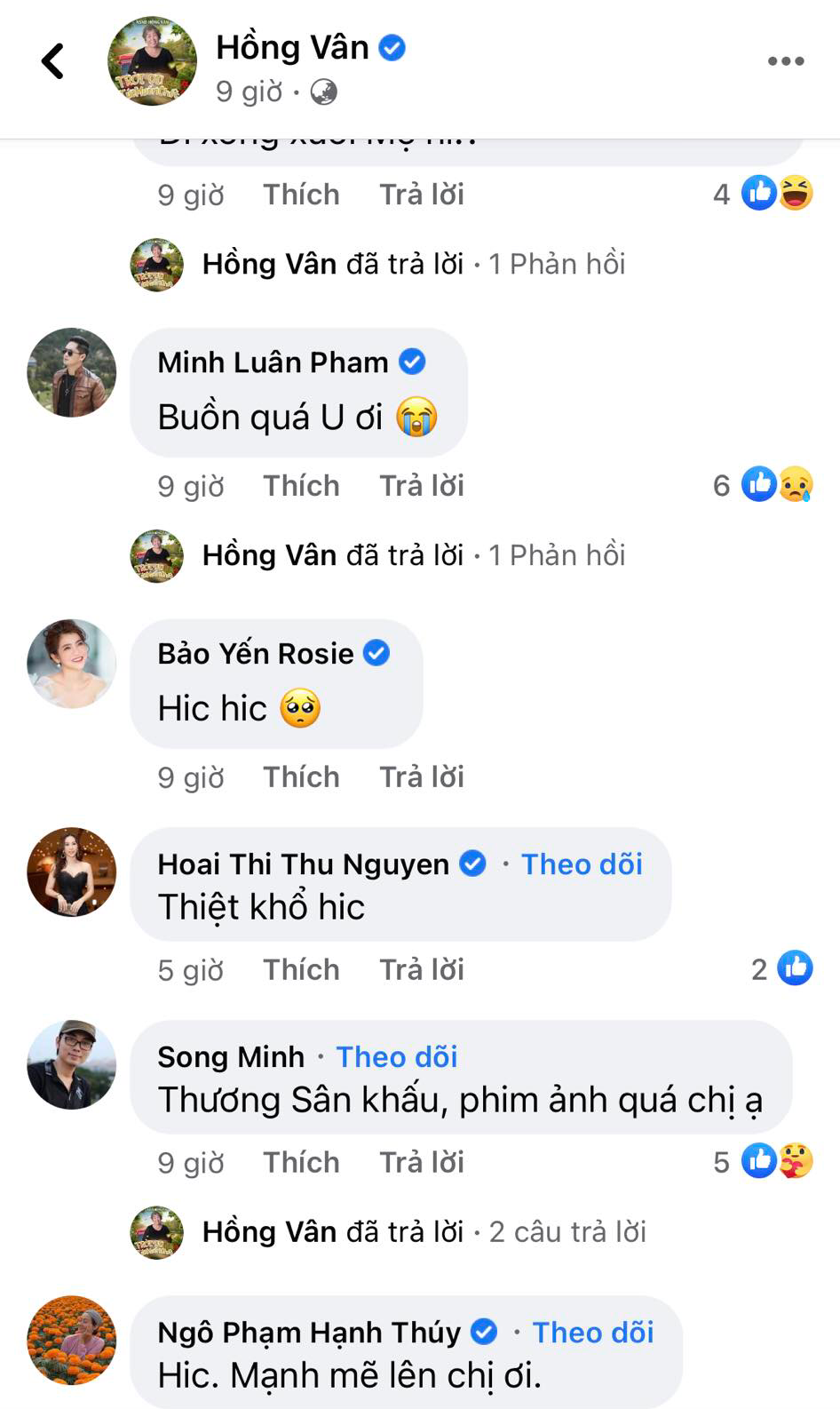Follow Song Minh via Theo dõi
The height and width of the screenshot is (1409, 840).
click(x=396, y=1056)
